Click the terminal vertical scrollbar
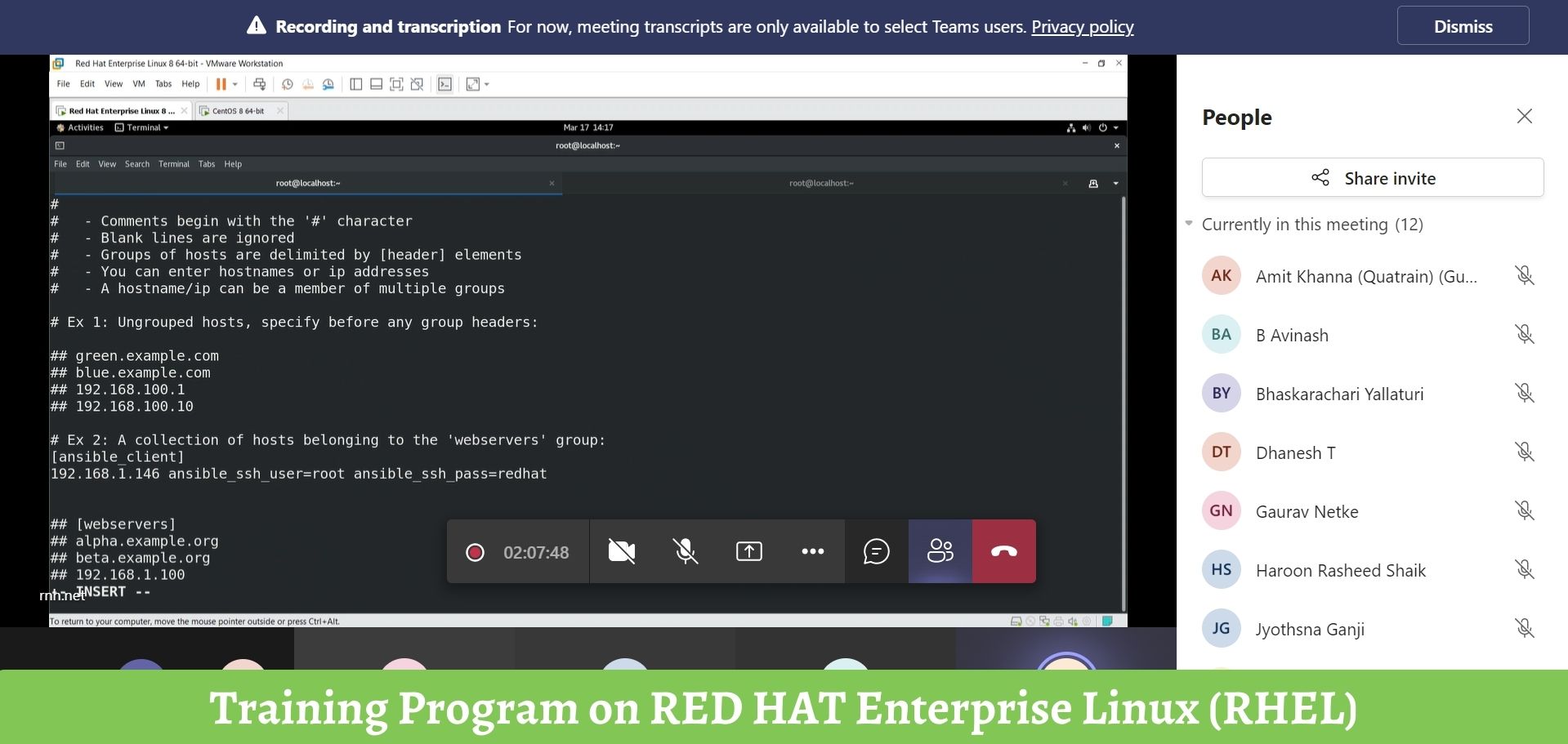1568x744 pixels. point(1124,404)
